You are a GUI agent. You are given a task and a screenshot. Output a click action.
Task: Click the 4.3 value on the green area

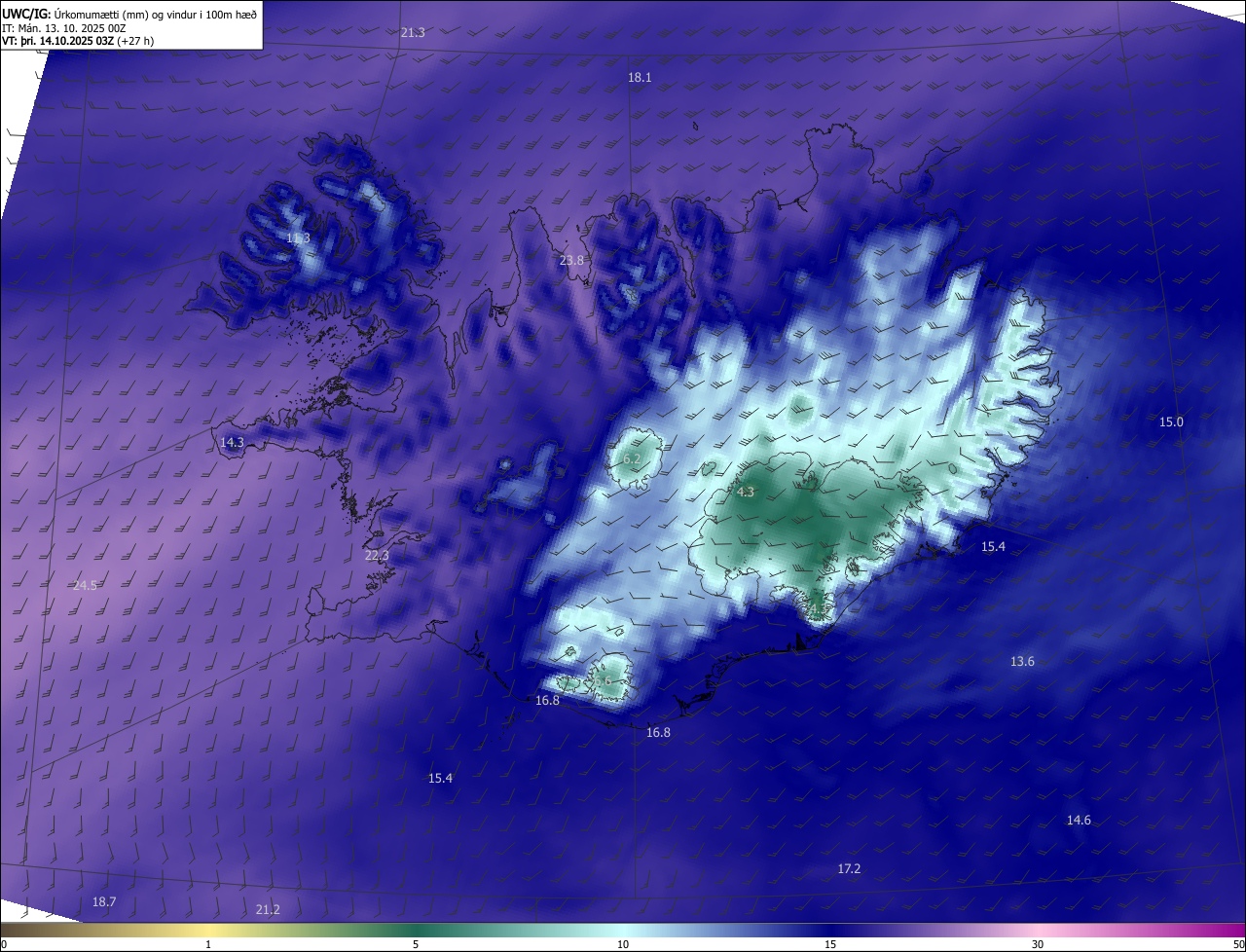[x=745, y=492]
